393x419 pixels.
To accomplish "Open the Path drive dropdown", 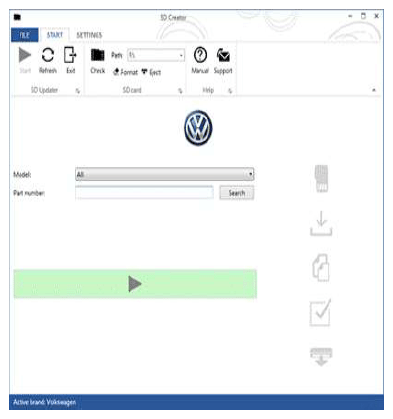I will (x=181, y=55).
